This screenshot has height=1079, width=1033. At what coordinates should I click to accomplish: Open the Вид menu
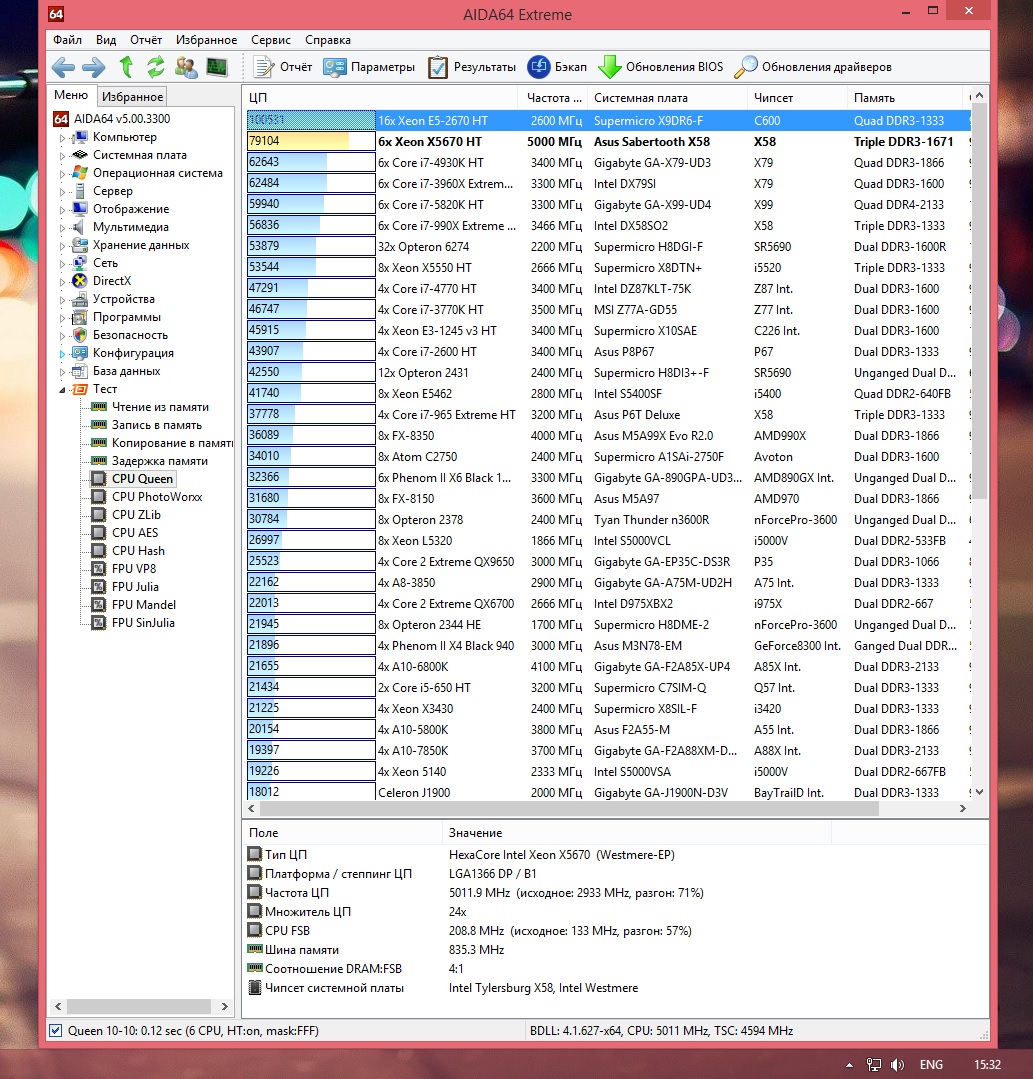106,40
